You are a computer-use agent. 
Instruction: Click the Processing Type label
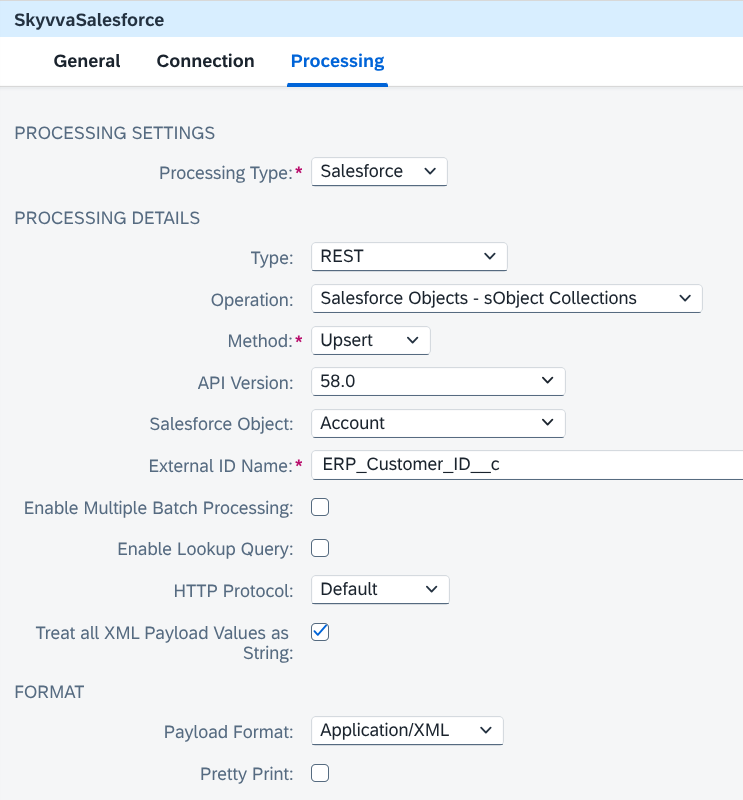tap(226, 173)
